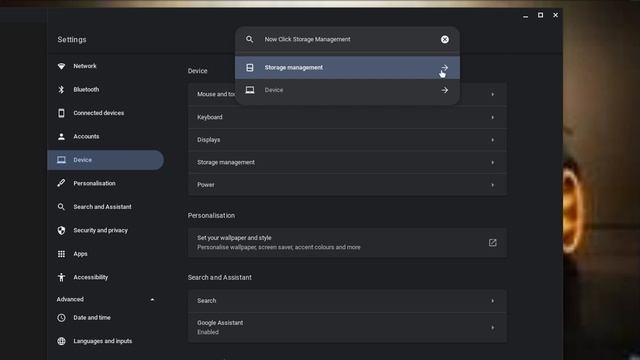Open Connected devices section
Screen dimensions: 640x360
106,113
